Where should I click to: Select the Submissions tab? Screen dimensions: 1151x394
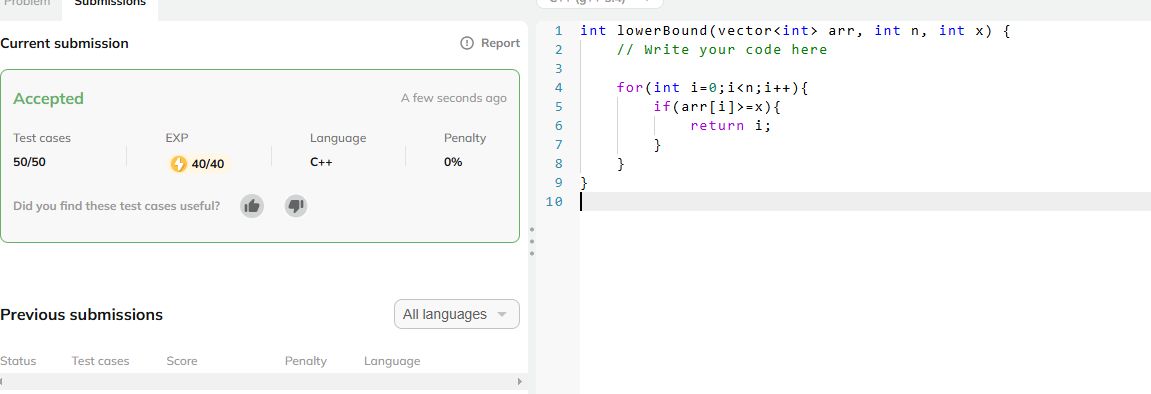(x=110, y=3)
